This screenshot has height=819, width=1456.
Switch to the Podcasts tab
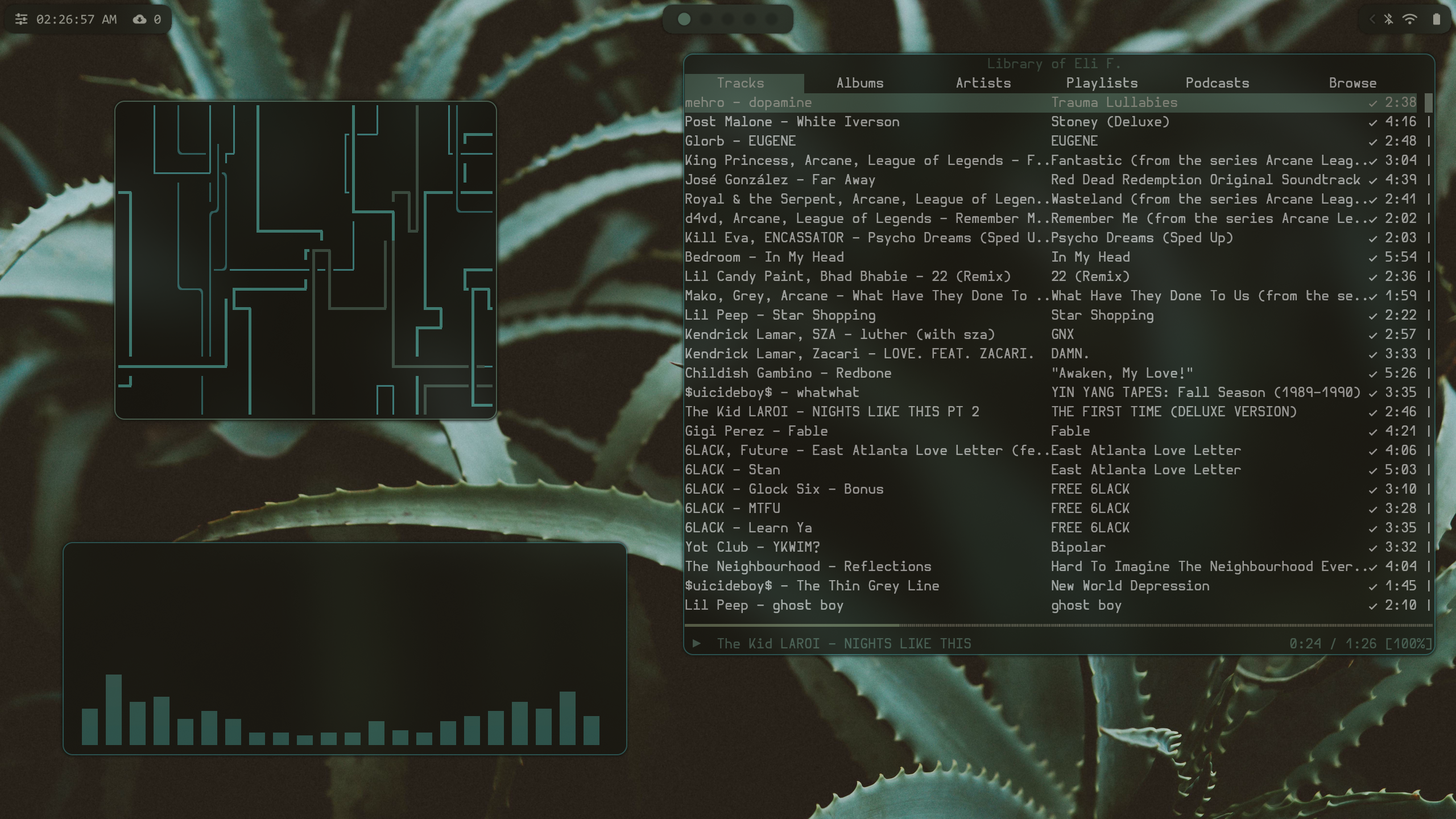(1217, 83)
